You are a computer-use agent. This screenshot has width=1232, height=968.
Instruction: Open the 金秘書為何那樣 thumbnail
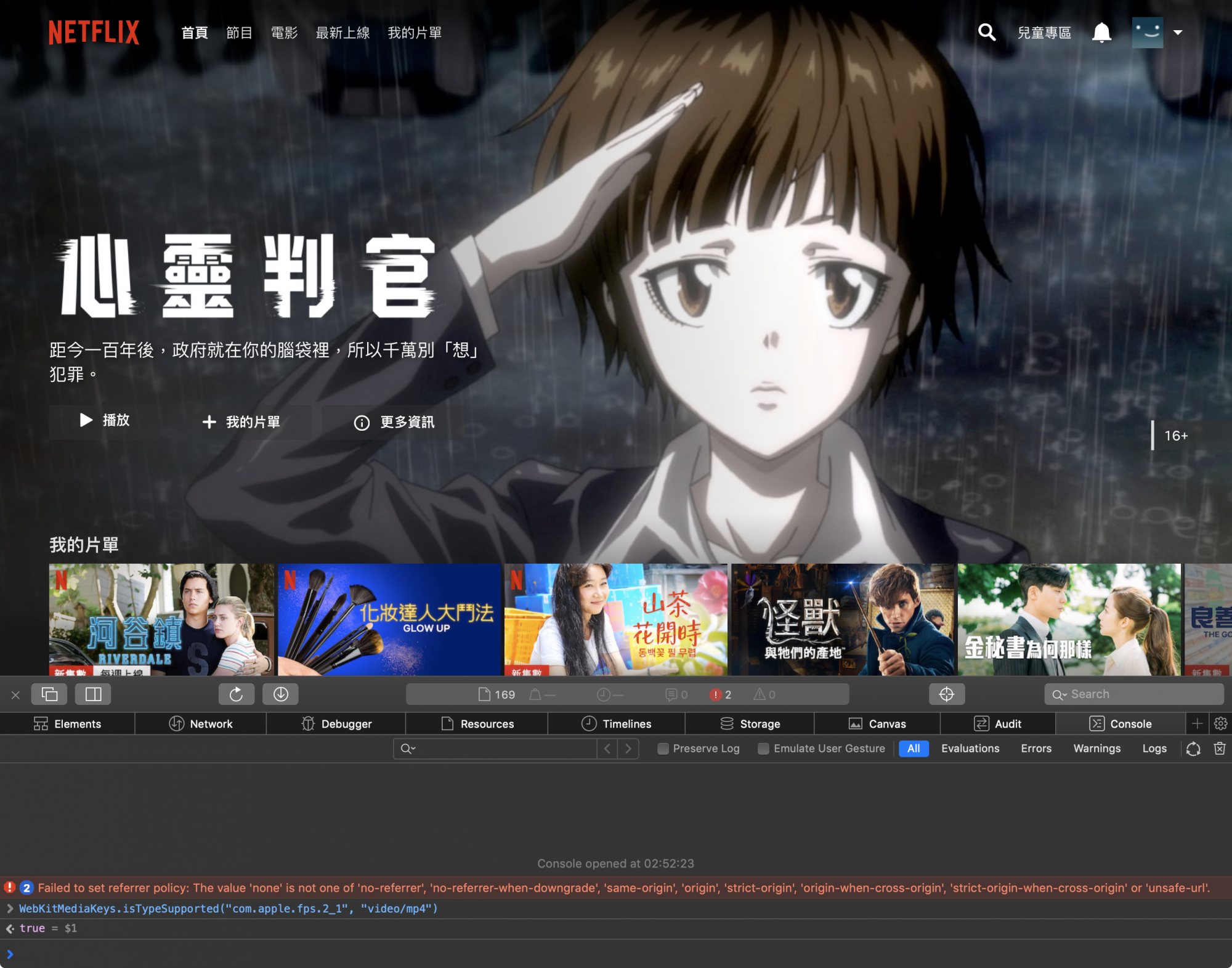[1069, 619]
